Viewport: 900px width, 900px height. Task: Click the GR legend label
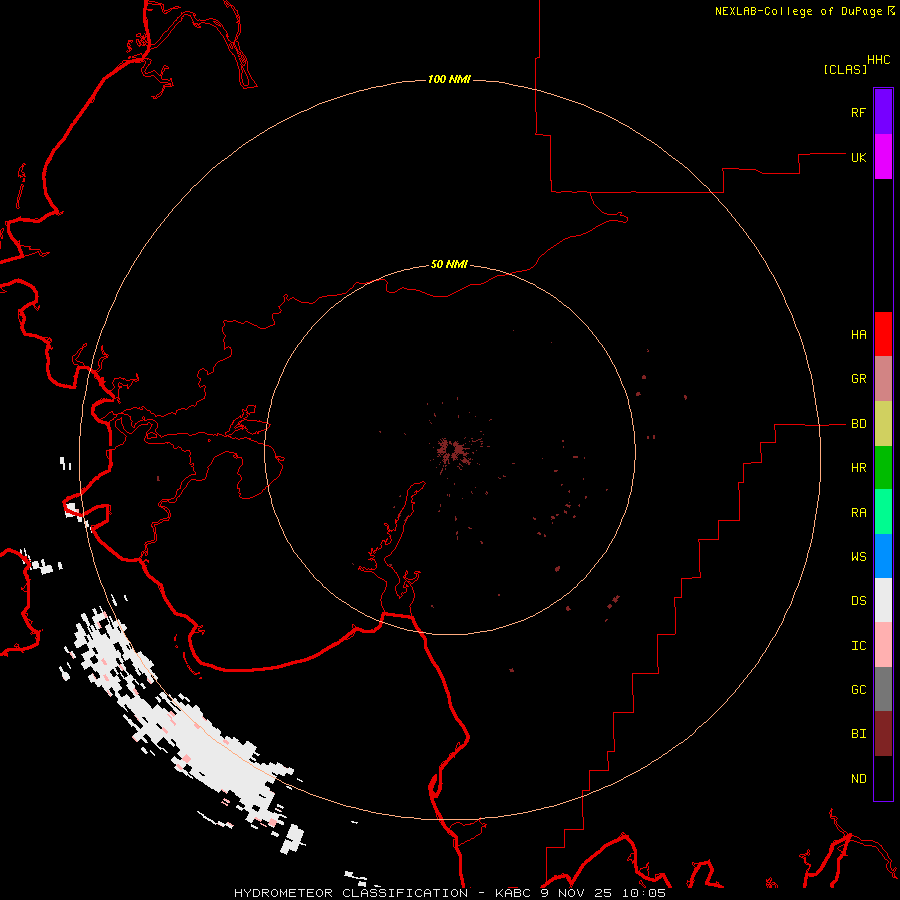pos(858,379)
